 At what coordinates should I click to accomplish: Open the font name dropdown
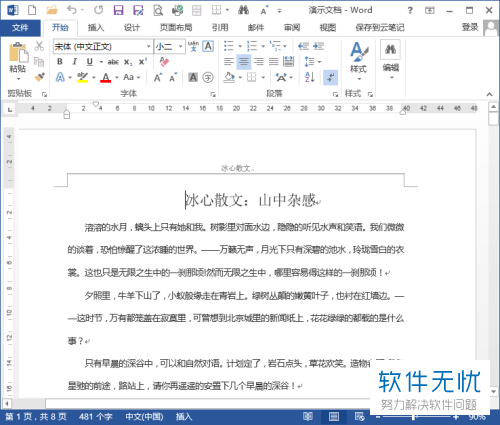click(148, 46)
